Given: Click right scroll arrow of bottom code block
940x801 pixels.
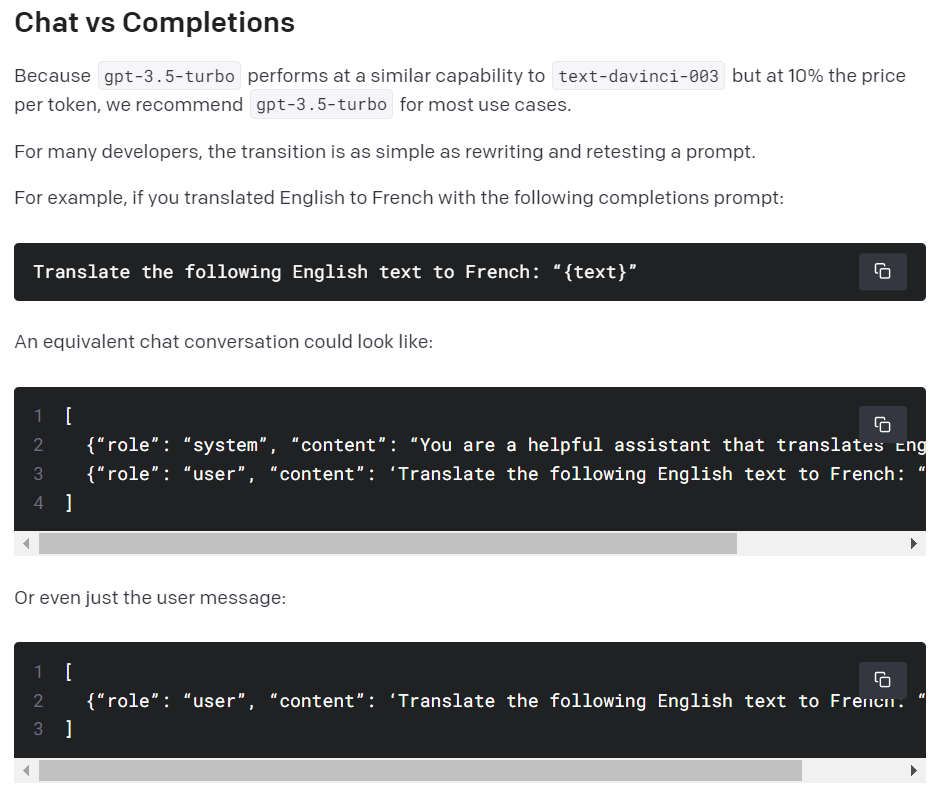Looking at the screenshot, I should 913,770.
